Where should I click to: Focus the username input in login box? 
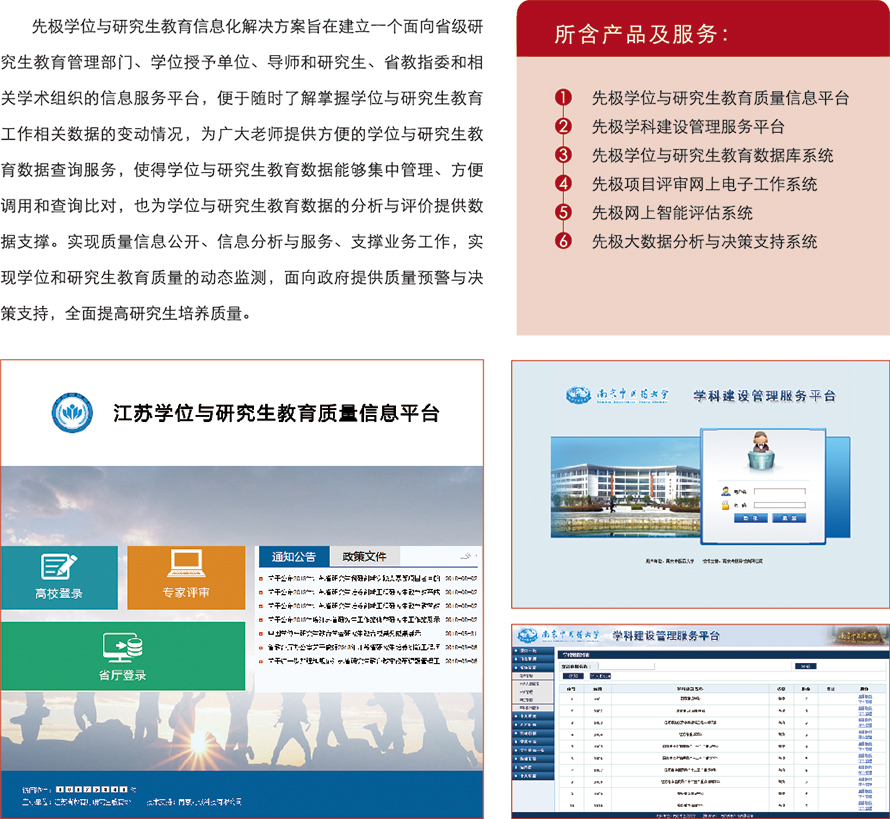pyautogui.click(x=780, y=491)
